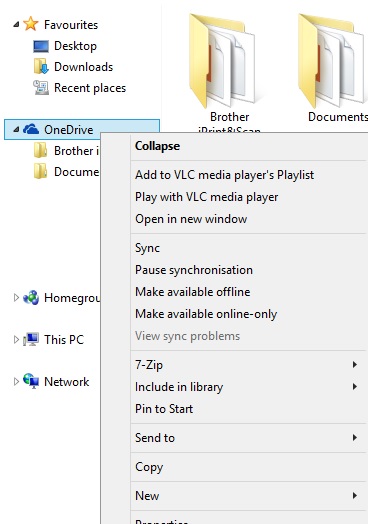The image size is (368, 524).
Task: Select the Network label in the tree
Action: (x=67, y=381)
